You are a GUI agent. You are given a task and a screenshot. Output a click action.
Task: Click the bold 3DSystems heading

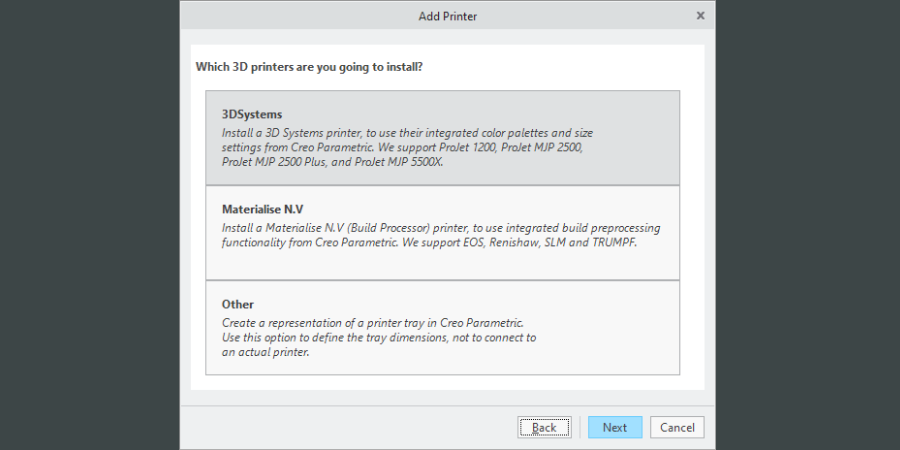pos(252,114)
